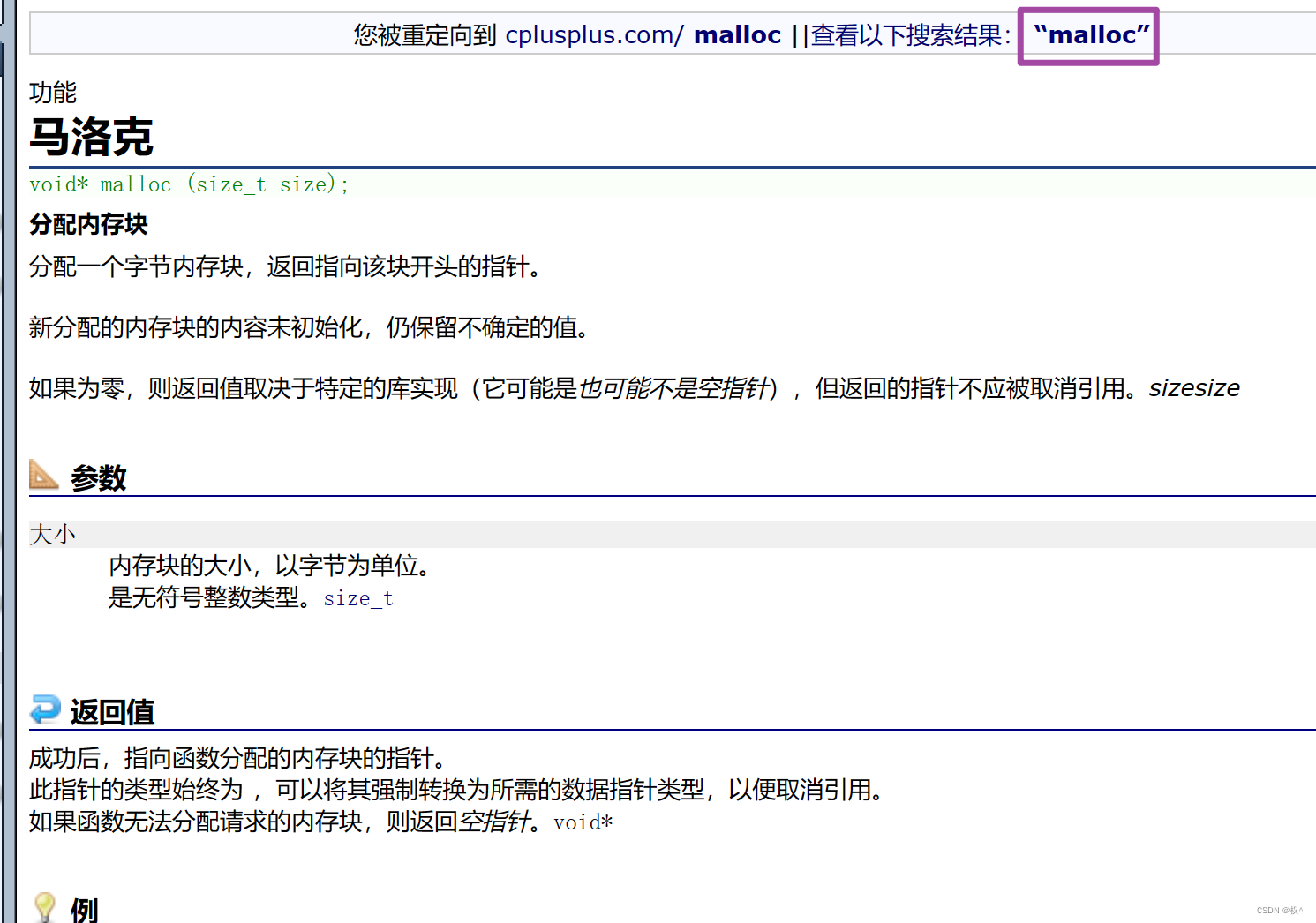Click the 参数 section heading

tap(99, 478)
